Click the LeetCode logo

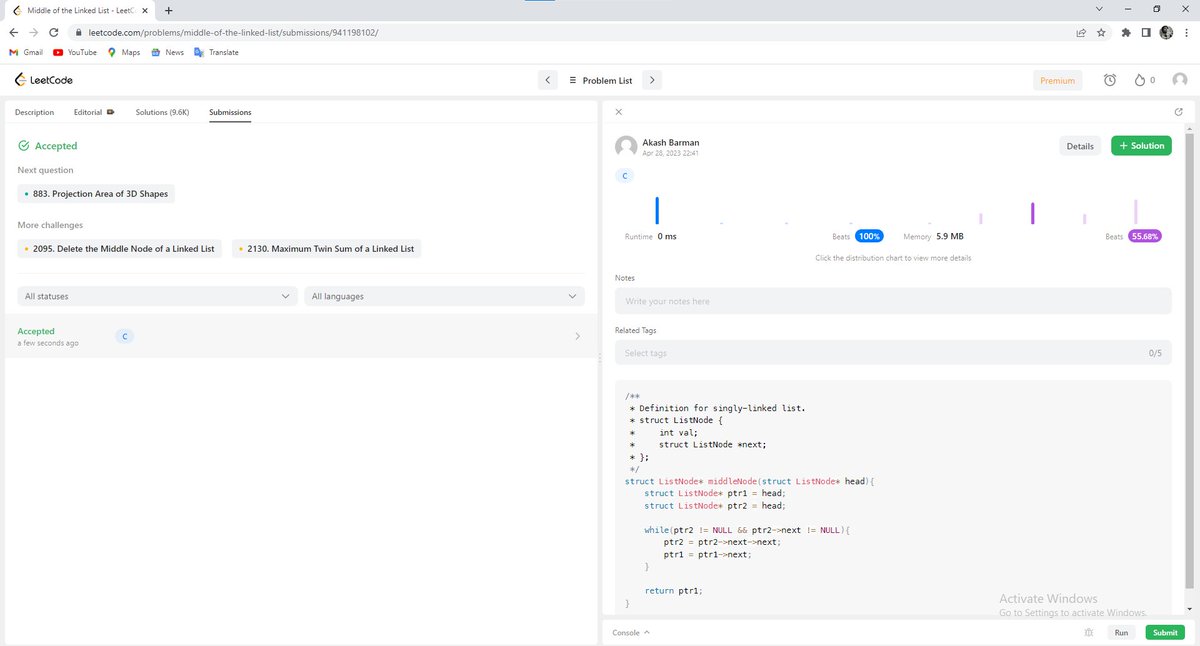[x=44, y=80]
